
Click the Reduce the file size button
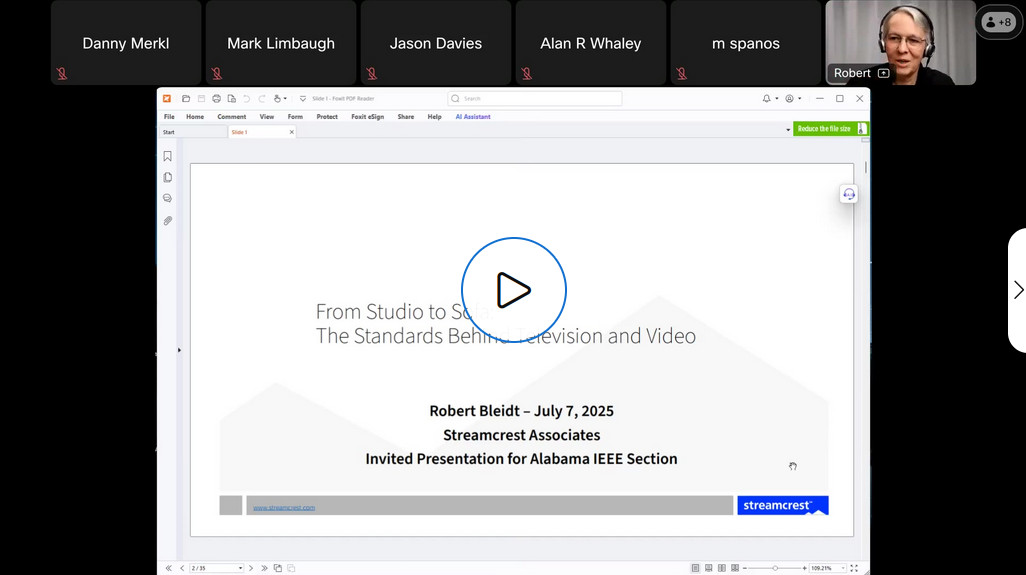click(824, 129)
